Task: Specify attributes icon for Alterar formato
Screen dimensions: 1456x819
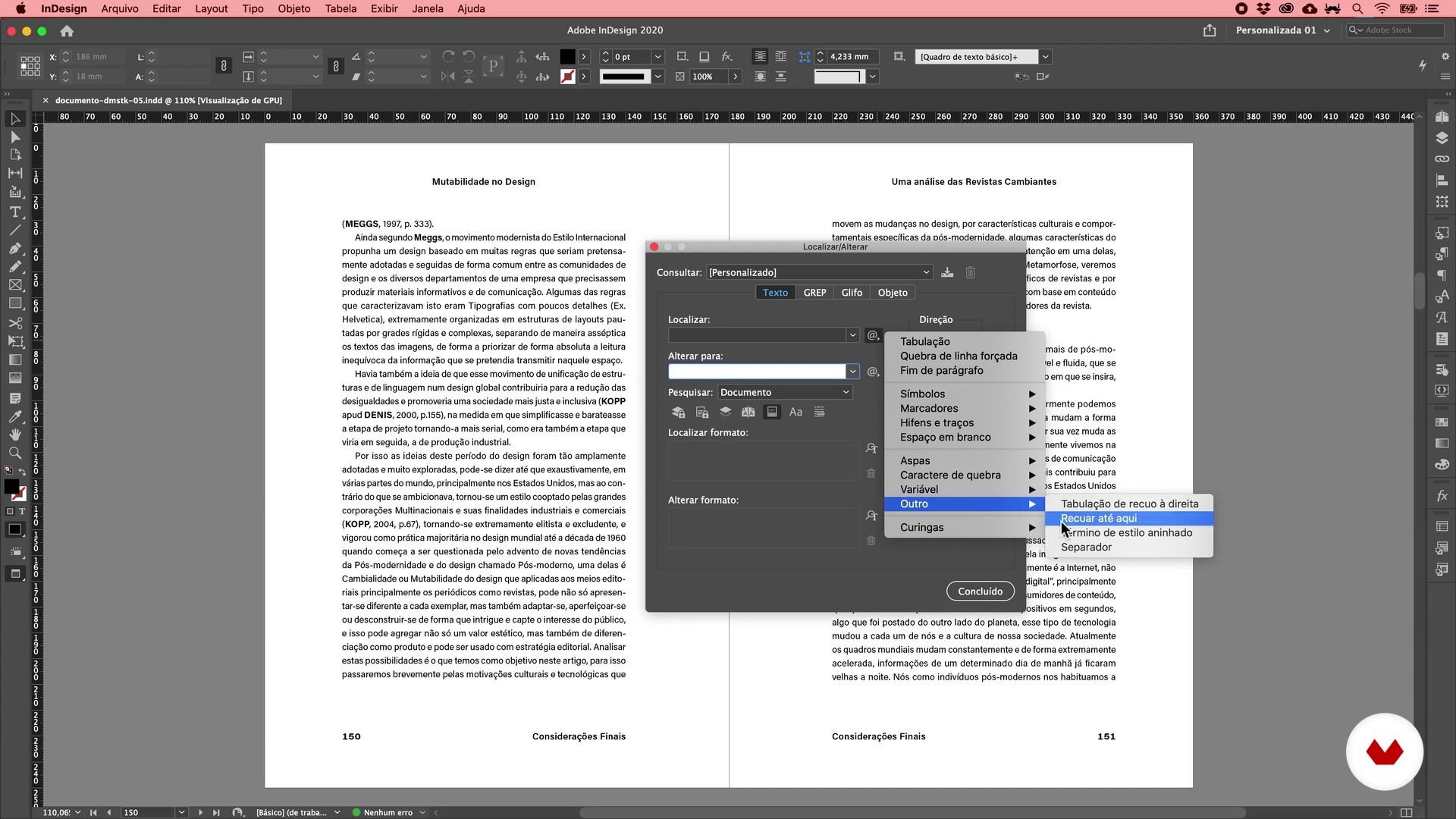Action: pyautogui.click(x=871, y=516)
